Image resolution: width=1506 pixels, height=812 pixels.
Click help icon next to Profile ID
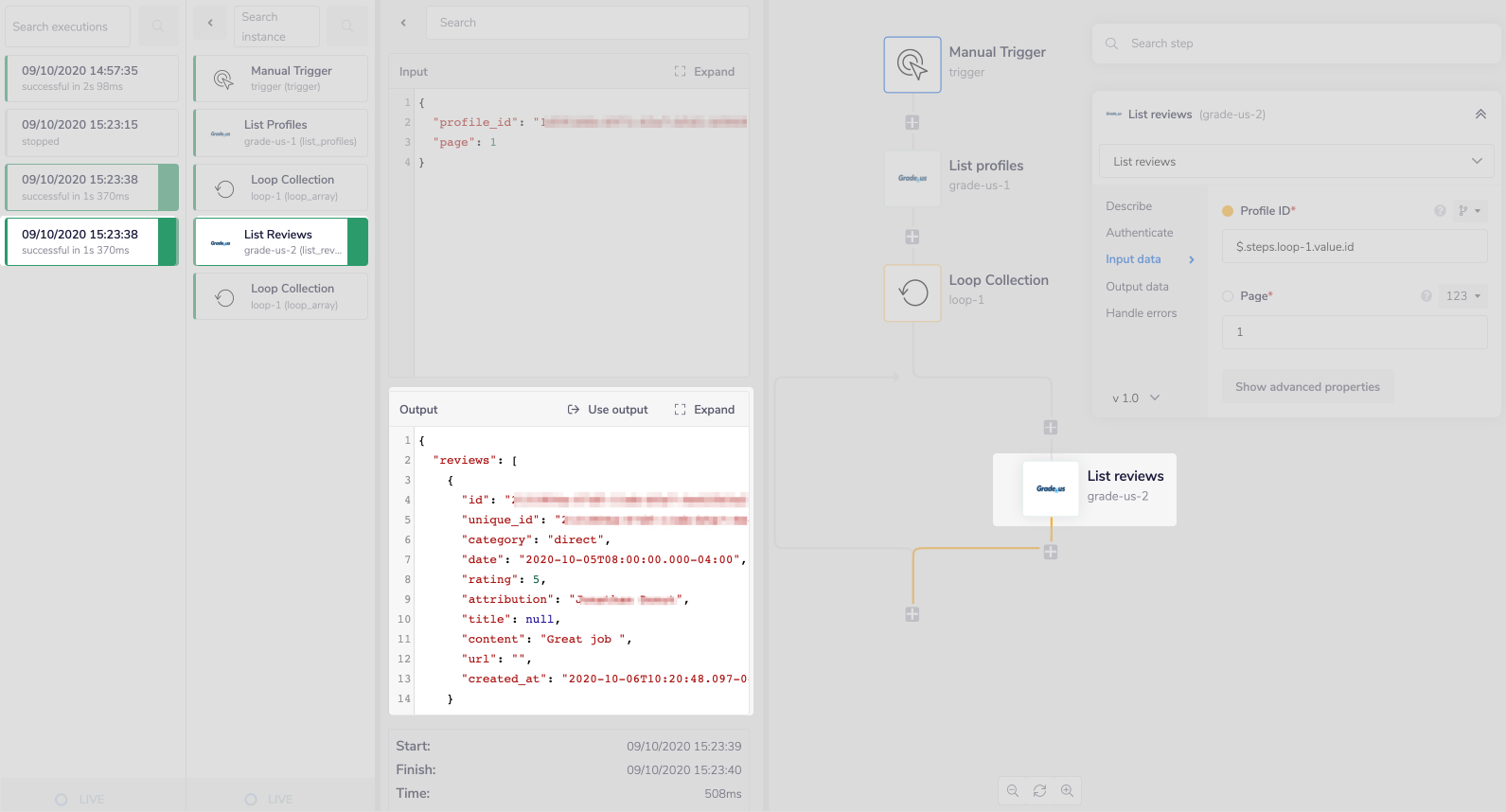pos(1440,211)
